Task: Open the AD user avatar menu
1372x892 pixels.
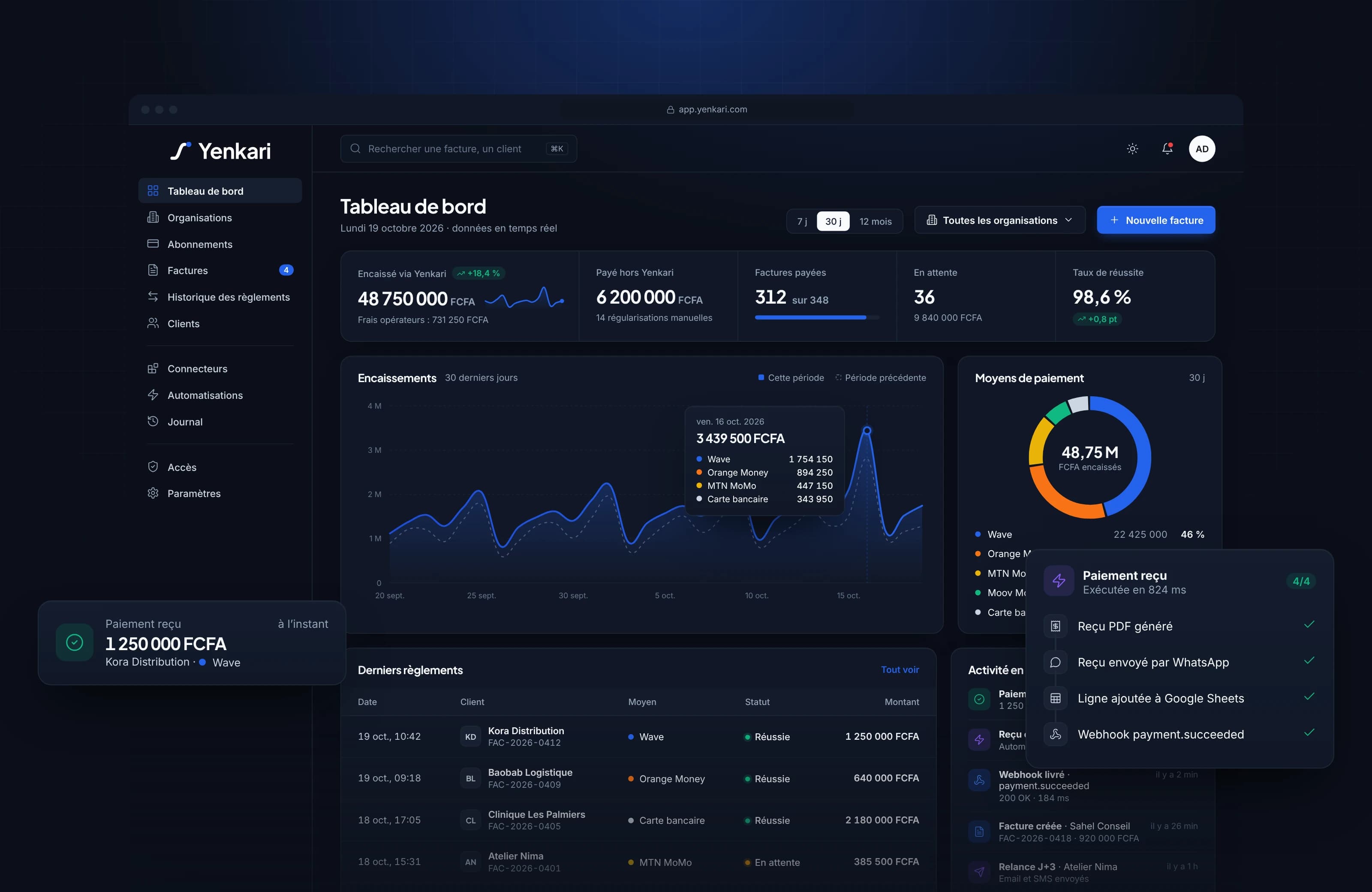Action: point(1202,149)
